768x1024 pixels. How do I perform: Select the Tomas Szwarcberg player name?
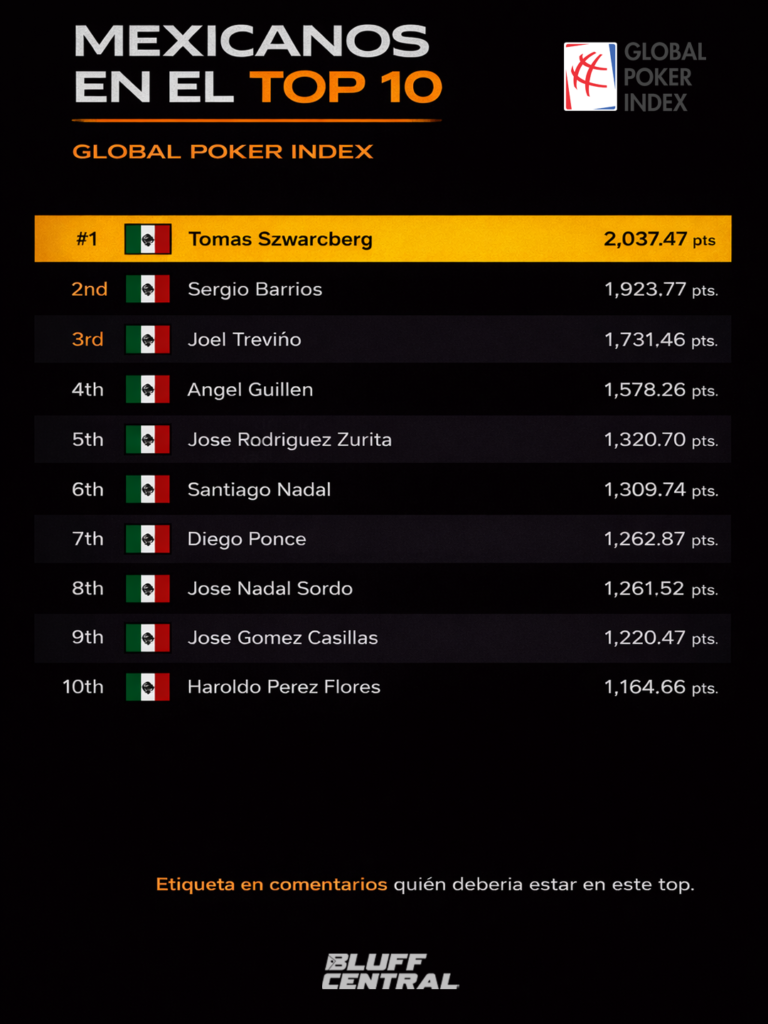(x=280, y=239)
